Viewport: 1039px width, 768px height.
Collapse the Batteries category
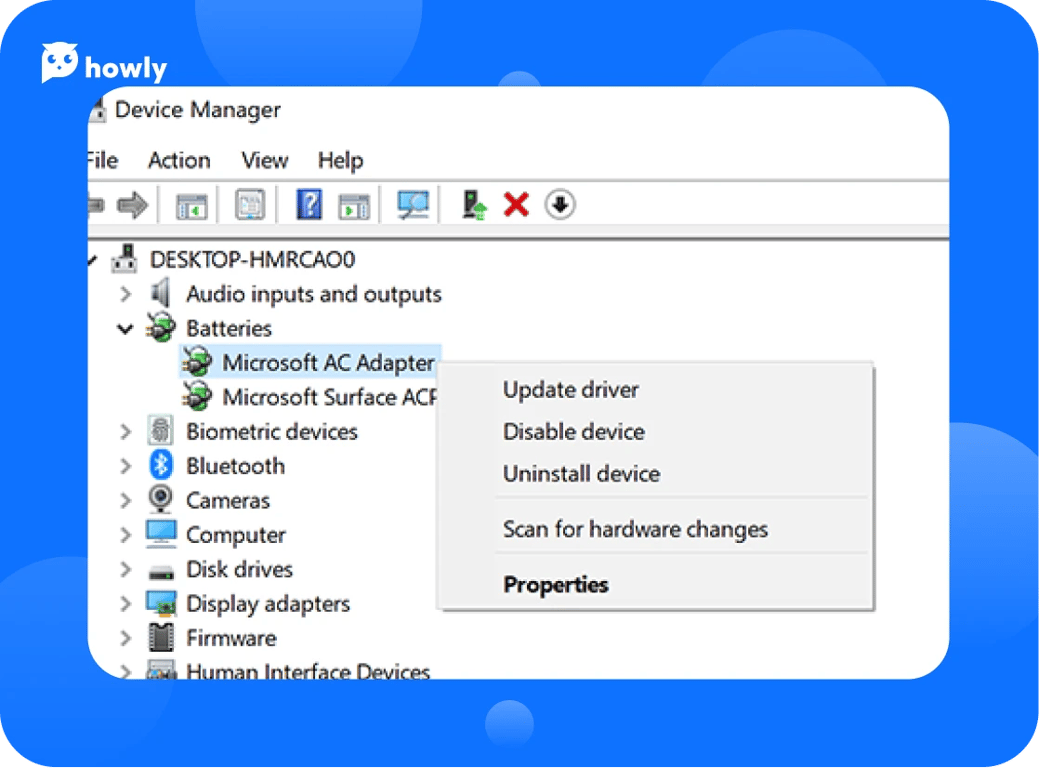[x=126, y=328]
